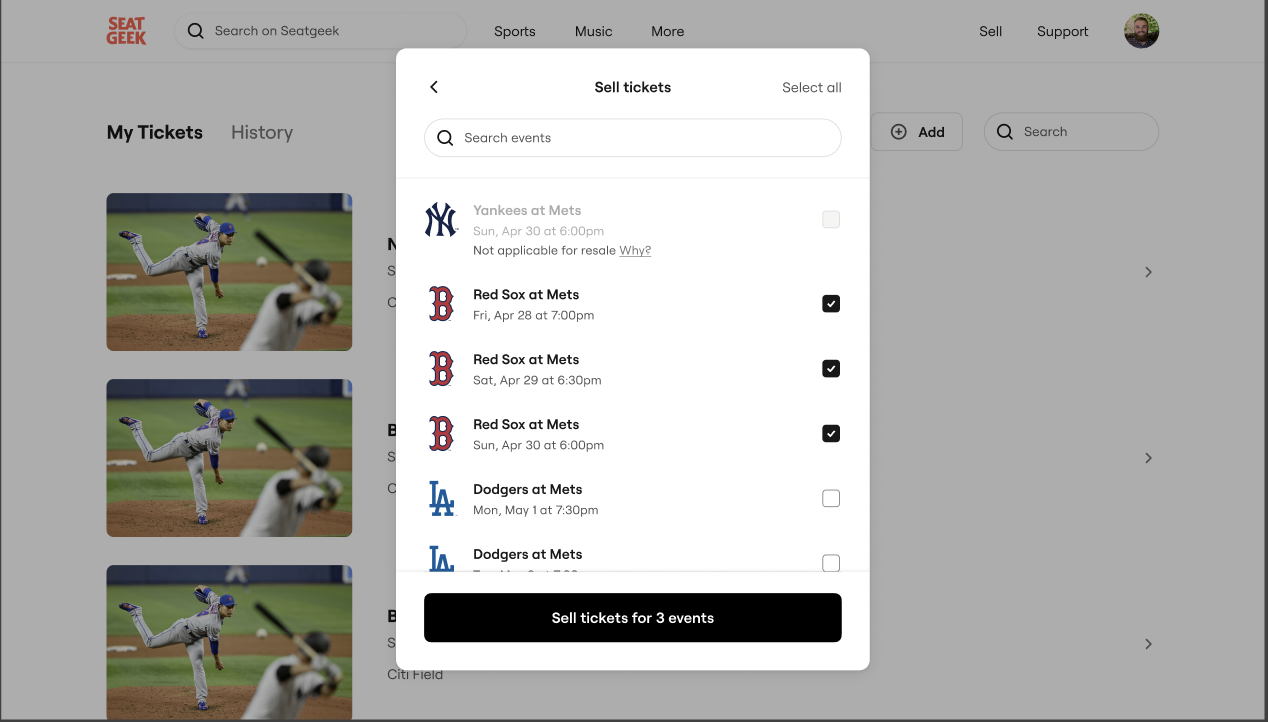Click the magnifier icon in My Tickets search
Image resolution: width=1268 pixels, height=722 pixels.
pos(1005,132)
